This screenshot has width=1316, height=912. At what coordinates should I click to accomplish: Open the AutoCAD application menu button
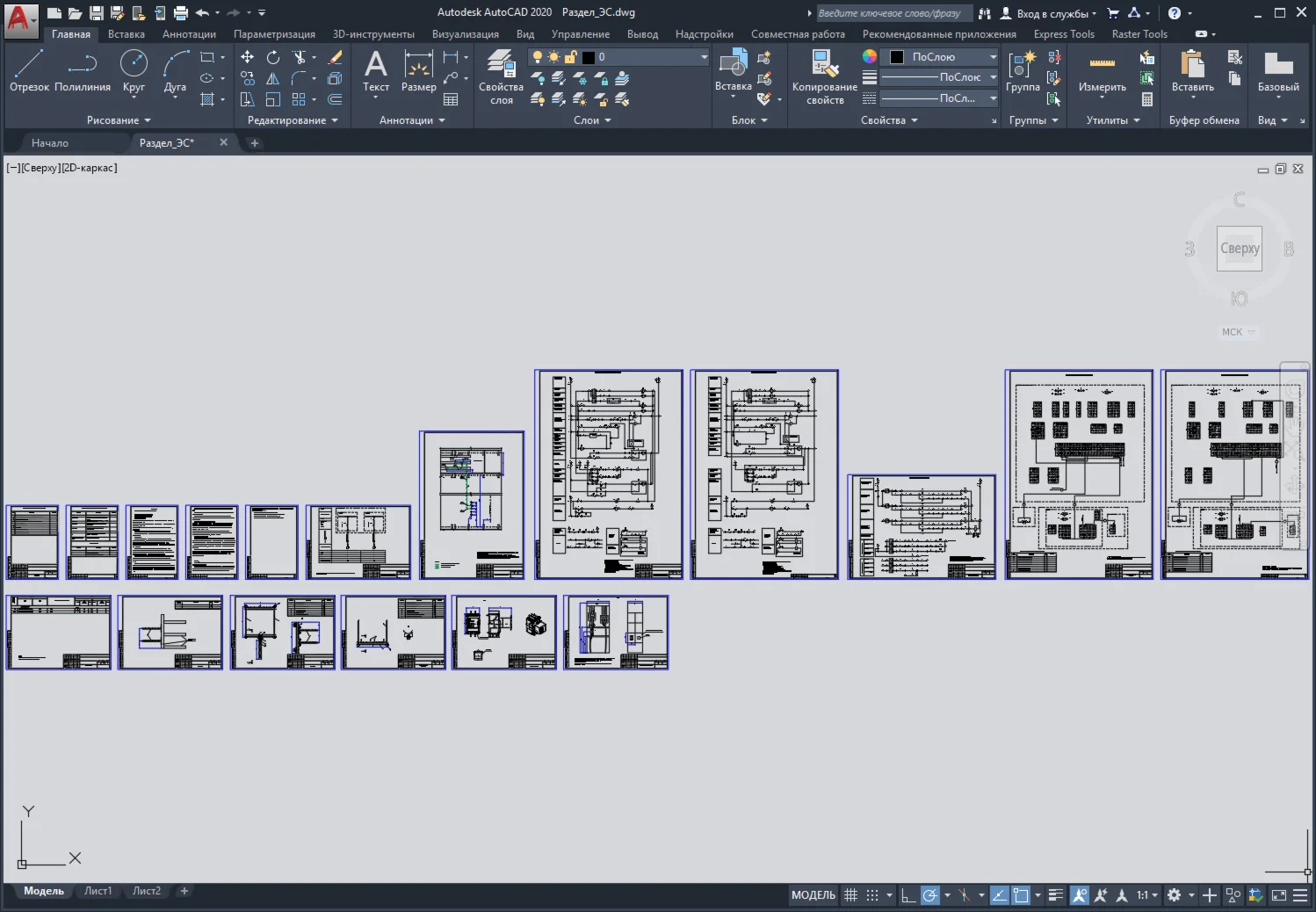click(21, 19)
